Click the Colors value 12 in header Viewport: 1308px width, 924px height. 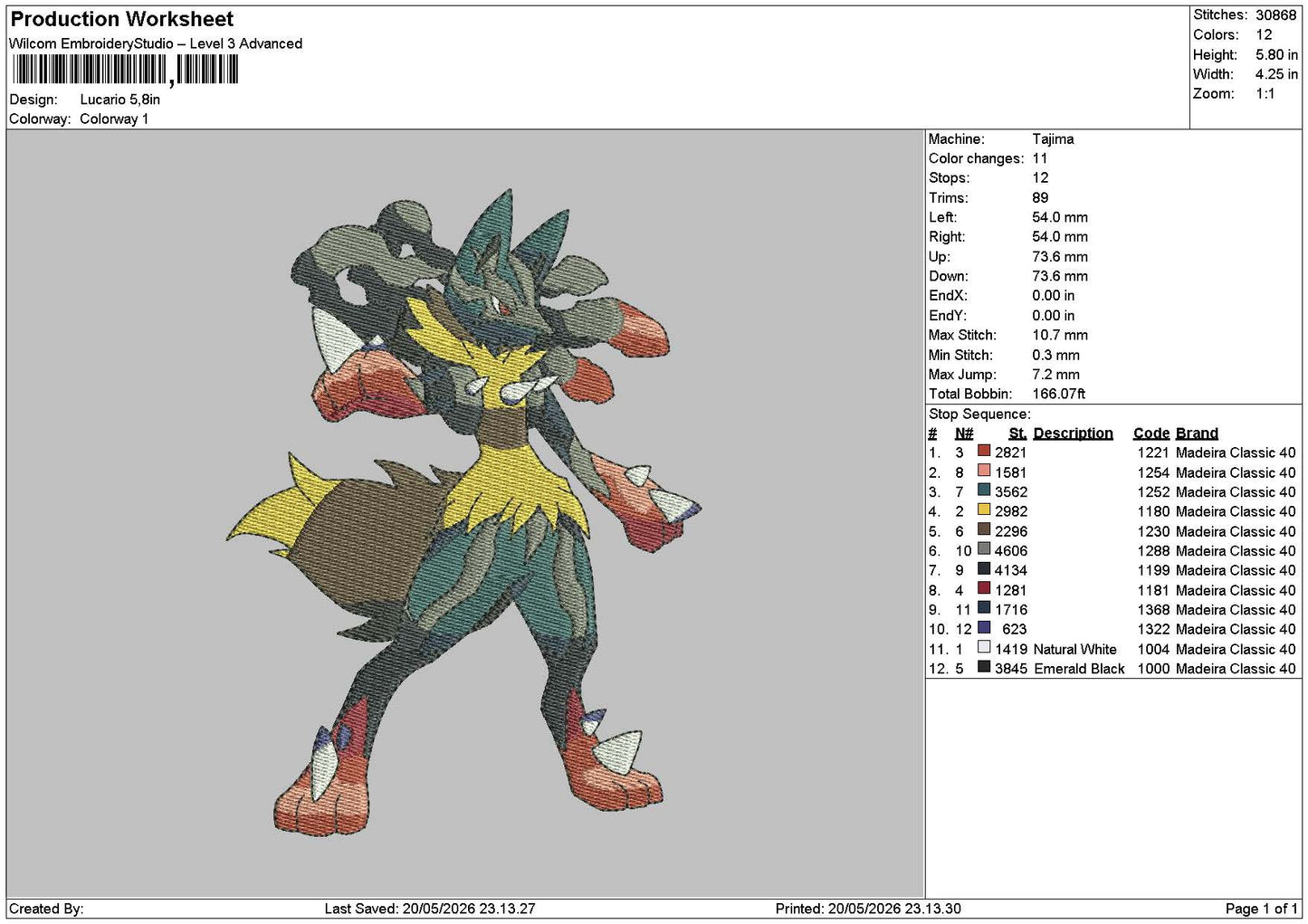1264,34
